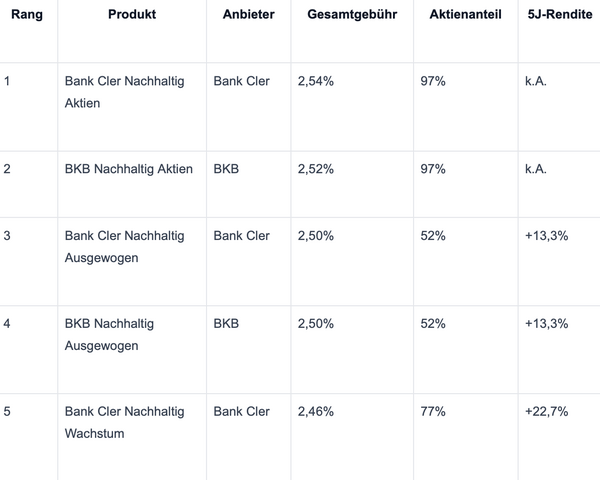Click the 2,46% fee value

tap(316, 411)
